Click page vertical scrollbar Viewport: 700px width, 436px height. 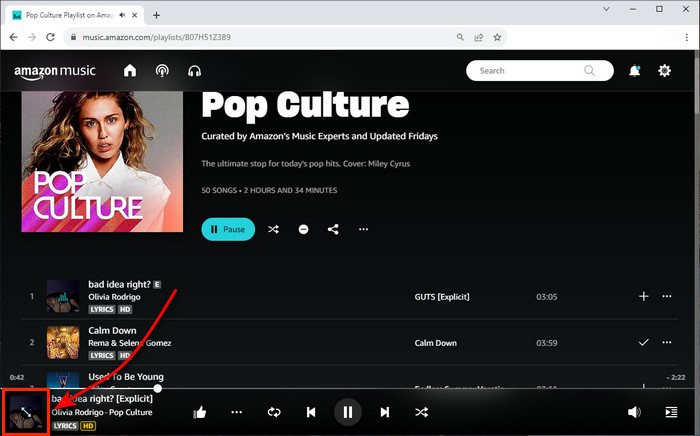(697, 80)
